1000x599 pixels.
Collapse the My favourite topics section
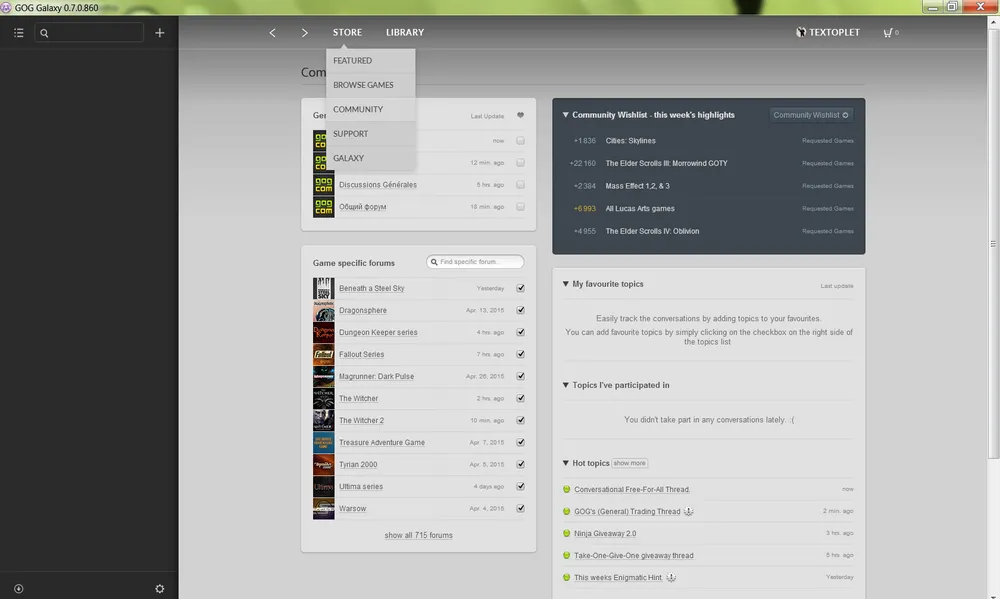[x=565, y=285]
